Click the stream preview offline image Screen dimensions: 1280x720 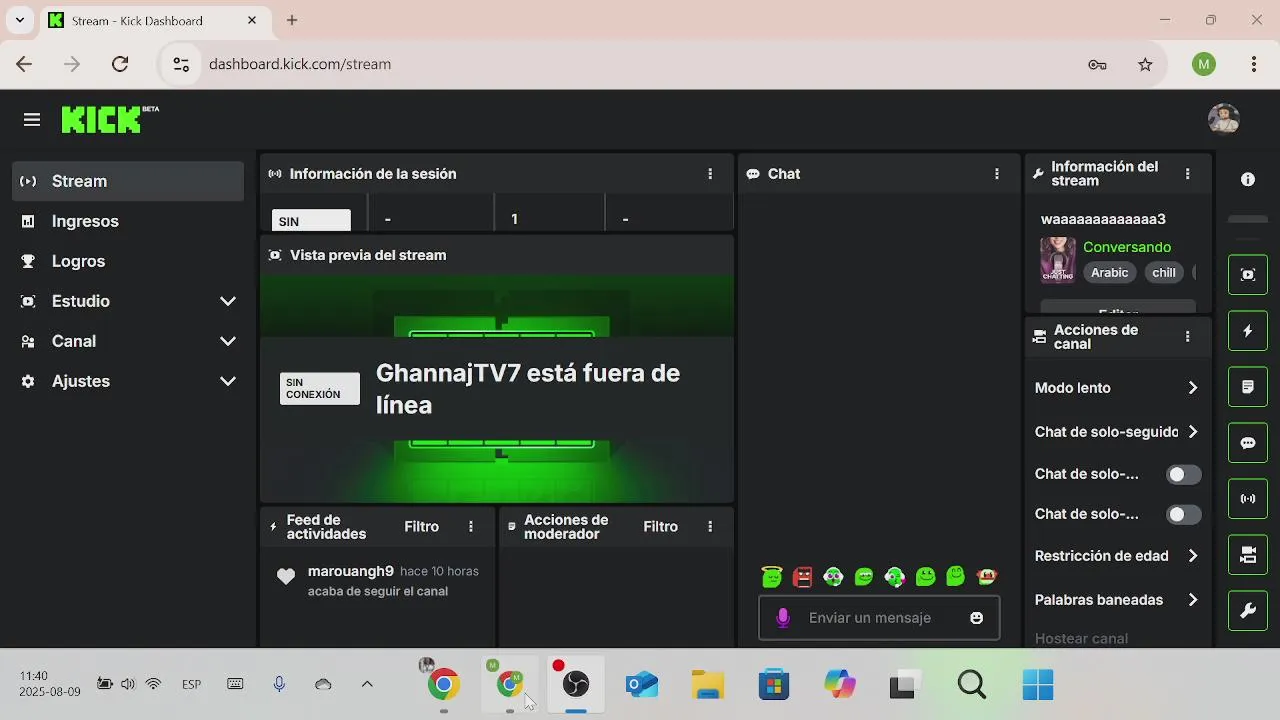coord(497,389)
